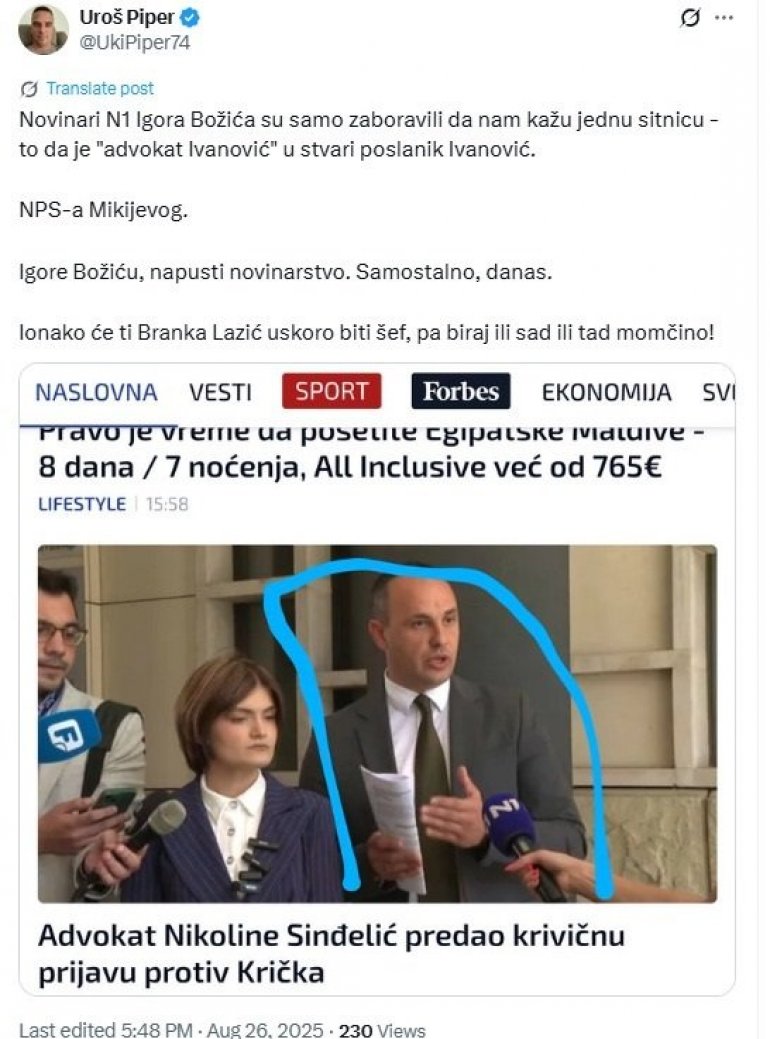
Task: Click the partially visible SVI tab
Action: [x=718, y=392]
